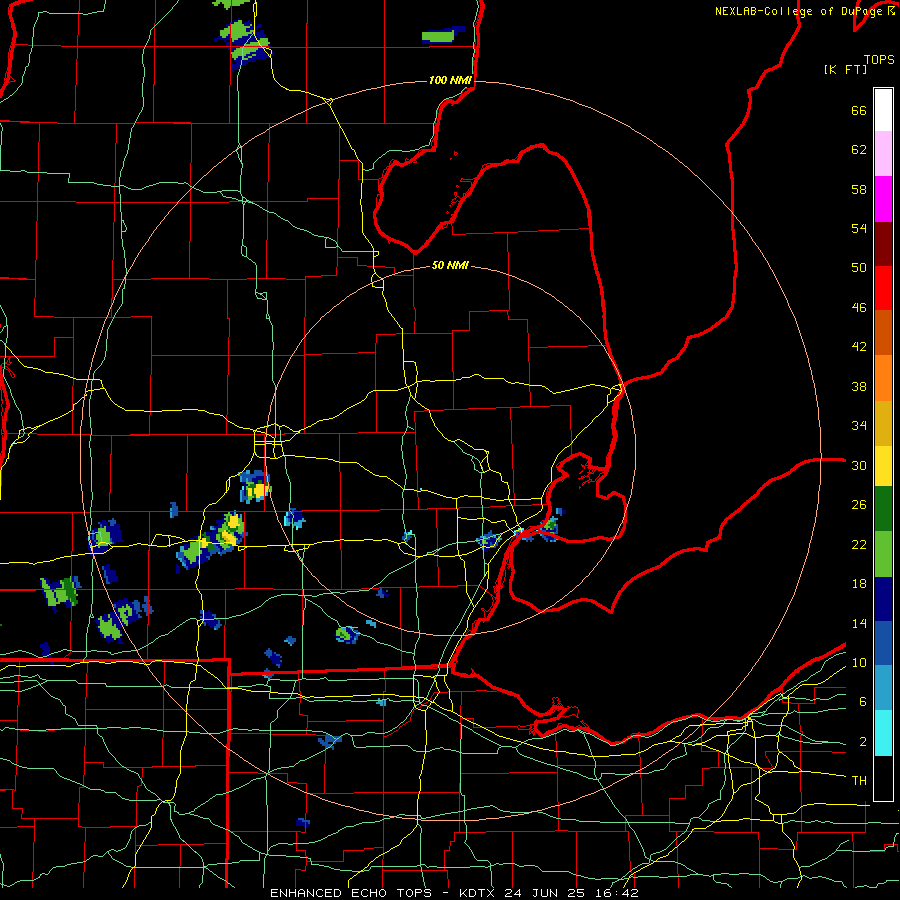Click the dark red swatch near 52 K FT

tap(883, 244)
